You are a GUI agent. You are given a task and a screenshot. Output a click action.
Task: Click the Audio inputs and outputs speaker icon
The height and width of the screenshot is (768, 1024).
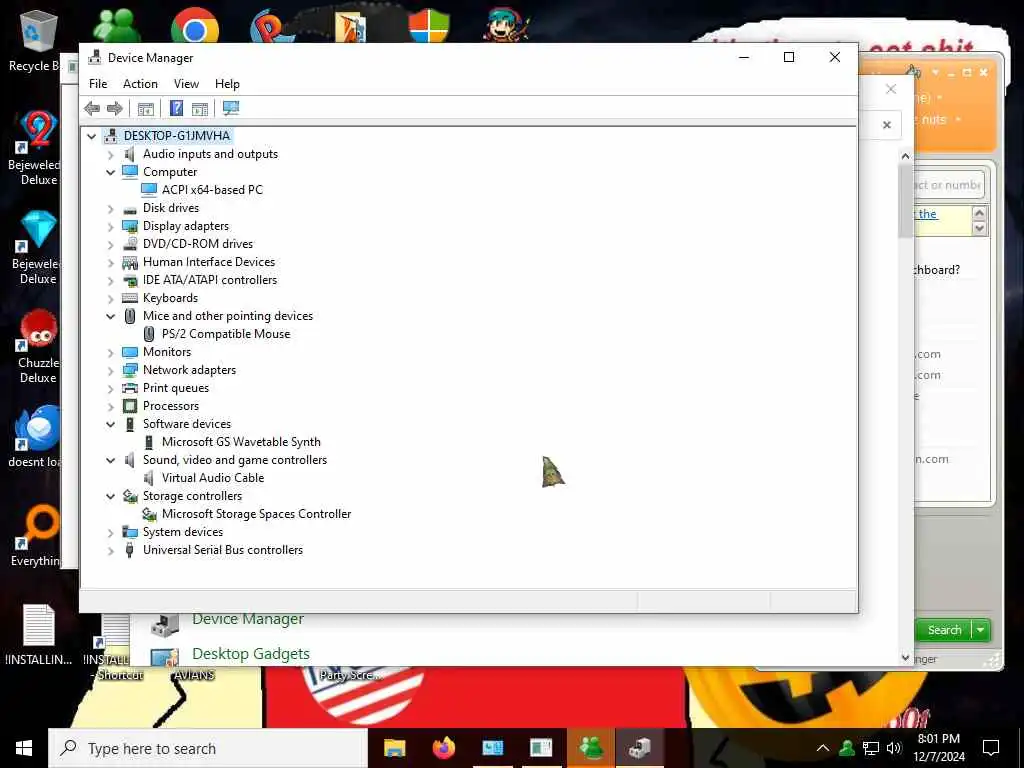coord(130,154)
